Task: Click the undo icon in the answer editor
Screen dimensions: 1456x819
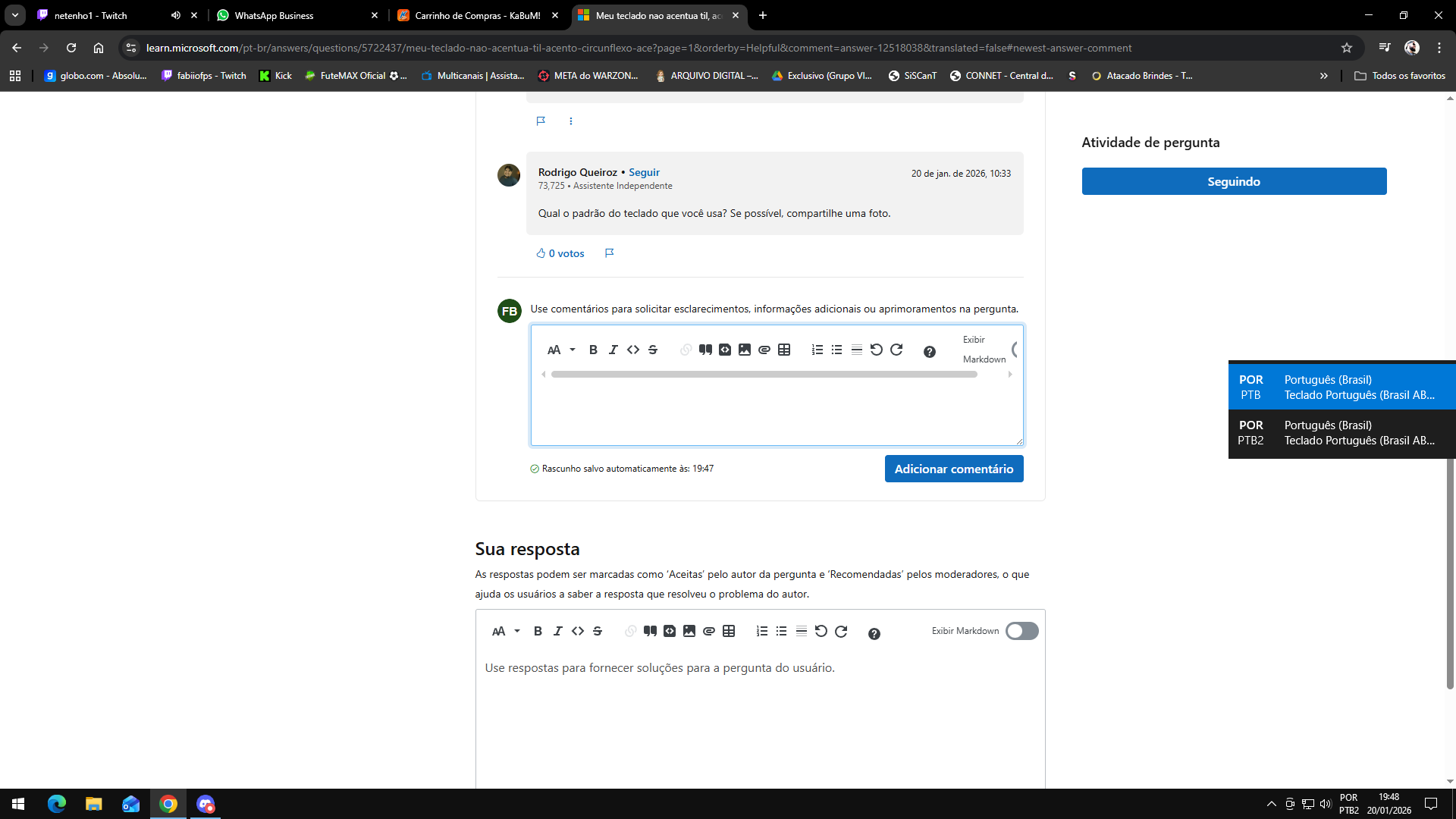Action: coord(821,631)
